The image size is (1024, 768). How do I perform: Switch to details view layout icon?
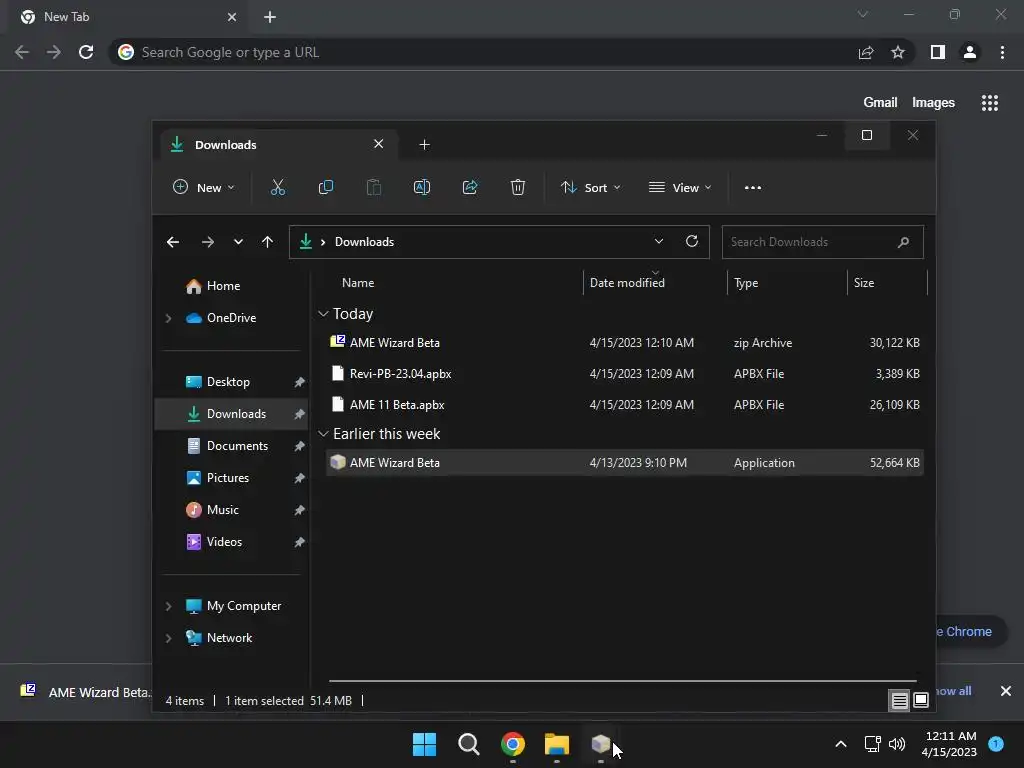tap(899, 701)
